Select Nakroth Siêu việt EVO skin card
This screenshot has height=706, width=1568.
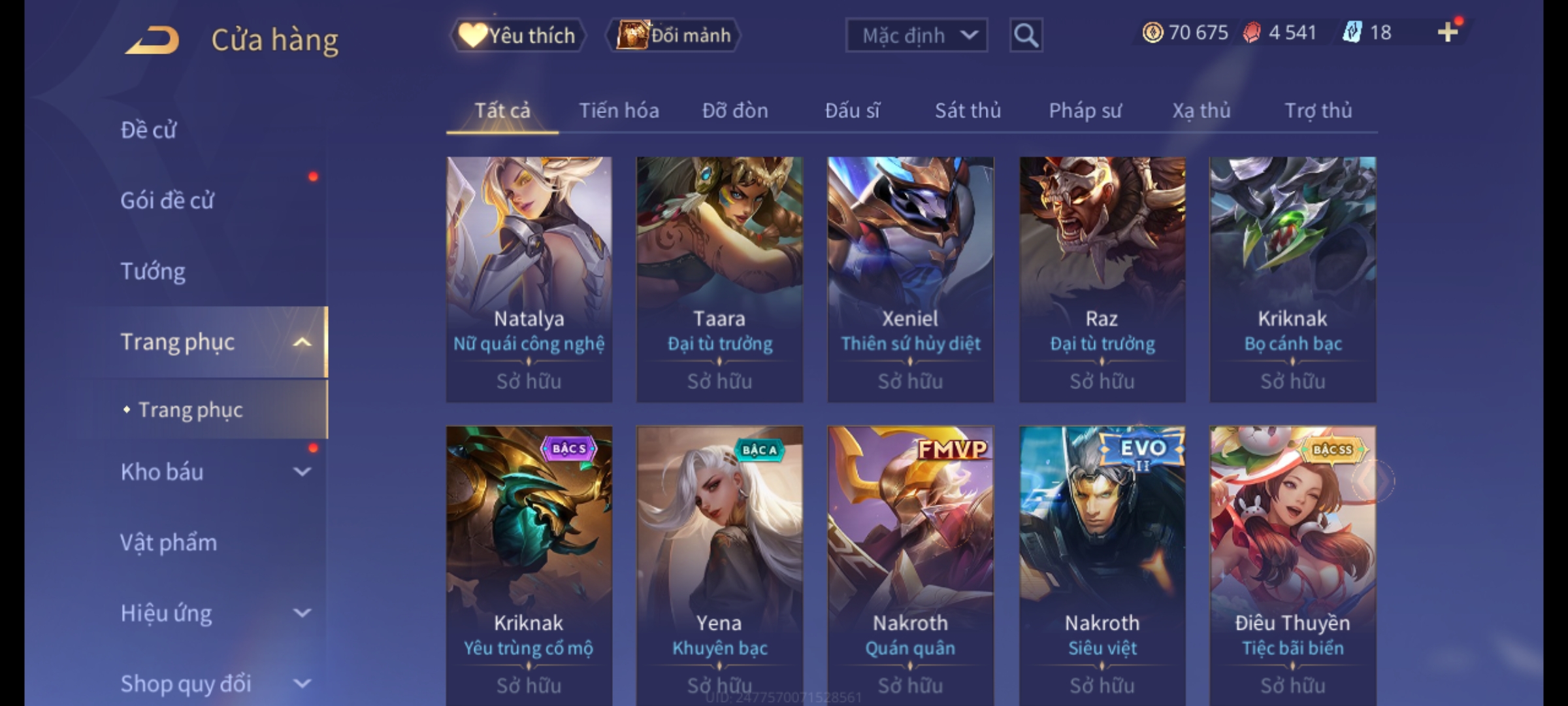click(1102, 565)
